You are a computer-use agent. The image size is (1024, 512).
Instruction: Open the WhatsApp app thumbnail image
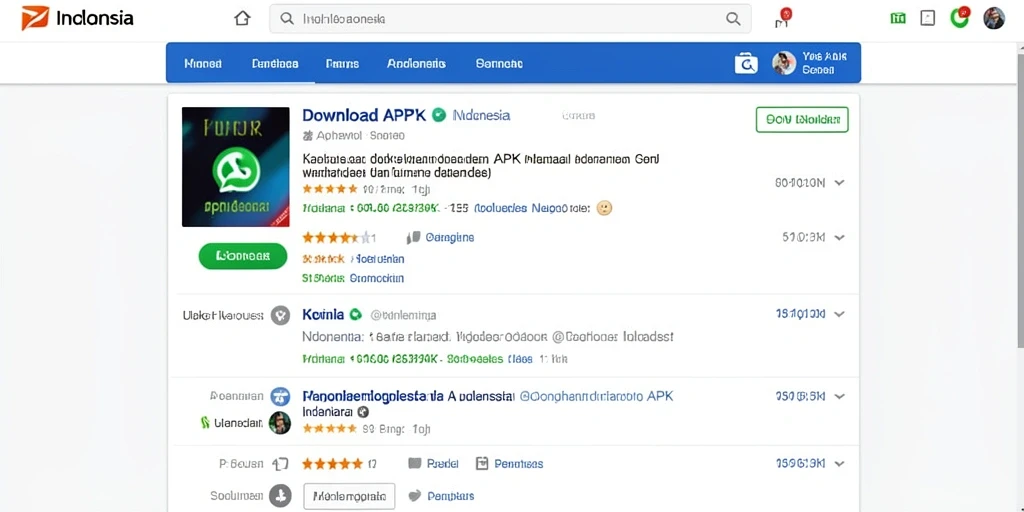[236, 167]
